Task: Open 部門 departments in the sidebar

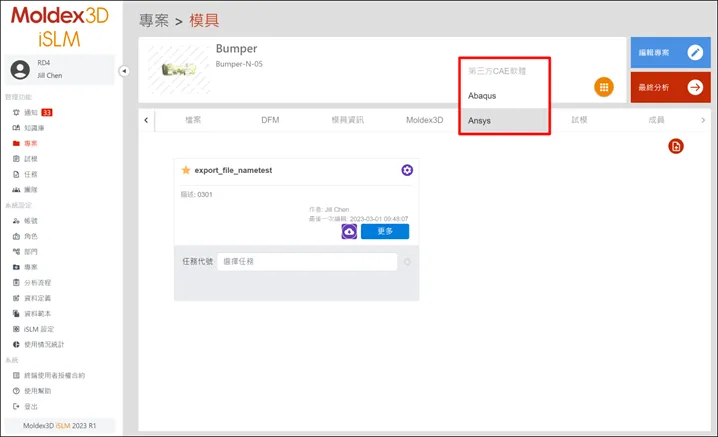Action: tap(25, 251)
